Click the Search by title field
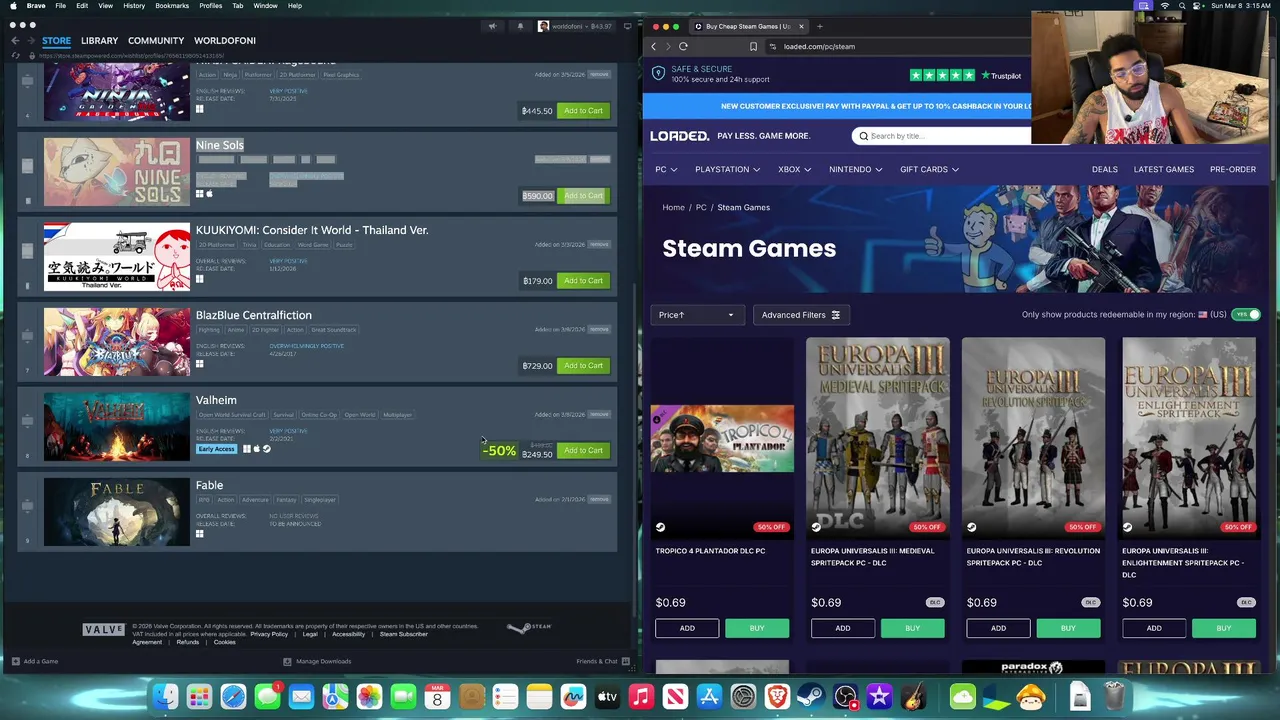 pos(943,136)
